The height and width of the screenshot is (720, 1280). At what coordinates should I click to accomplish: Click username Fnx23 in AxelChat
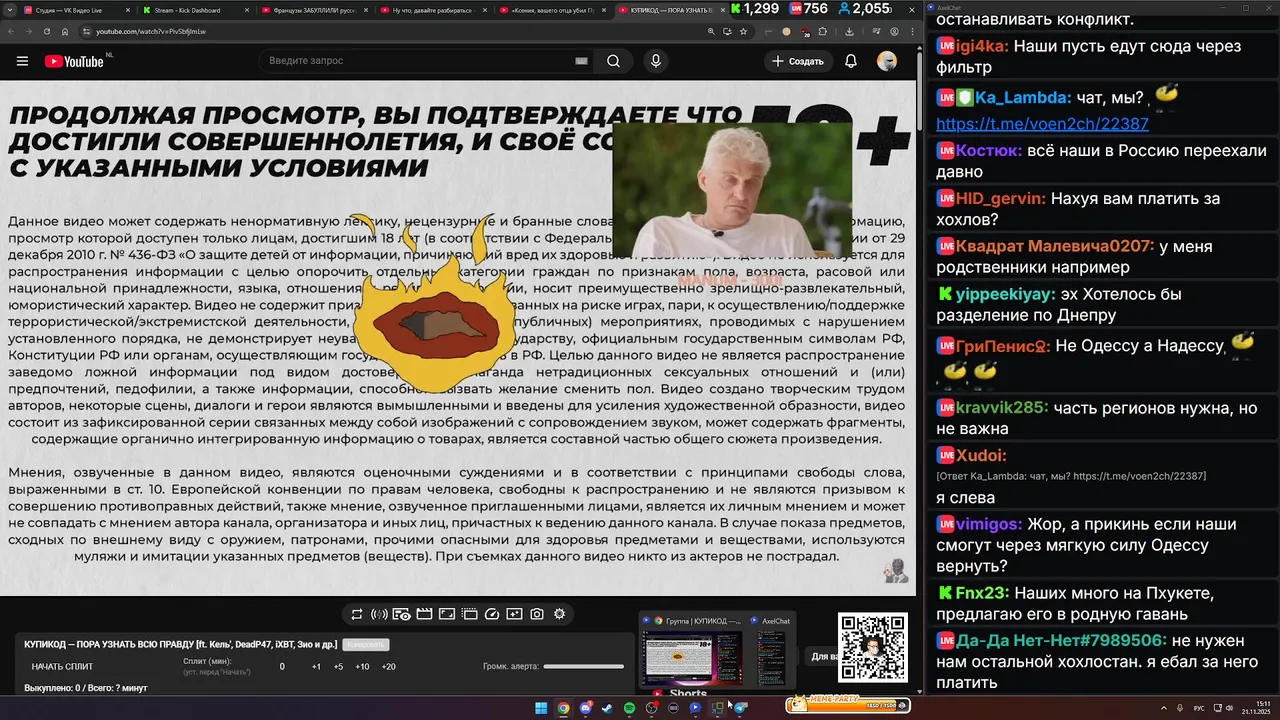coord(982,593)
